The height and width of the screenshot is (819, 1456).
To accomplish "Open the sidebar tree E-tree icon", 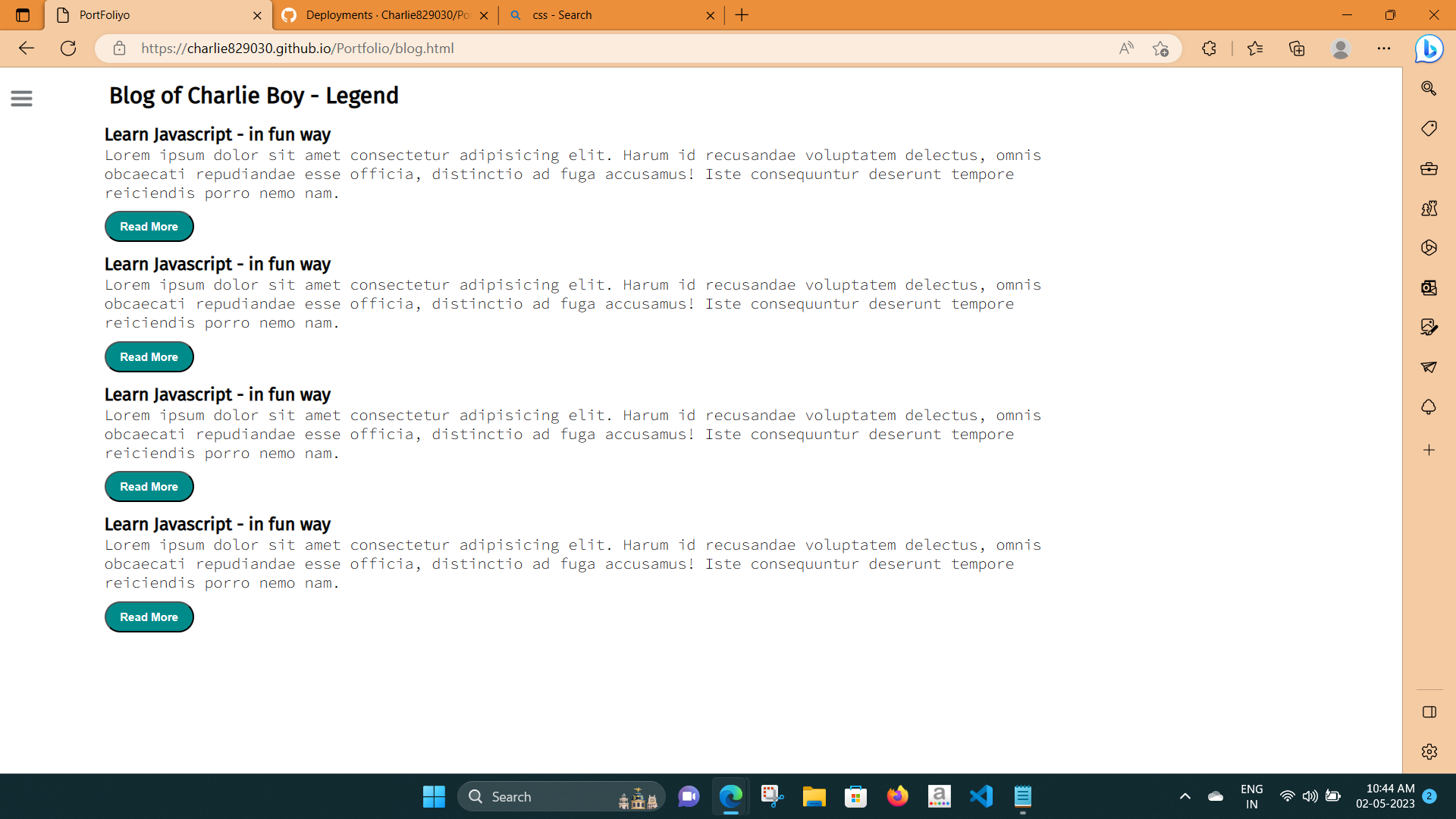I will pos(1429,407).
